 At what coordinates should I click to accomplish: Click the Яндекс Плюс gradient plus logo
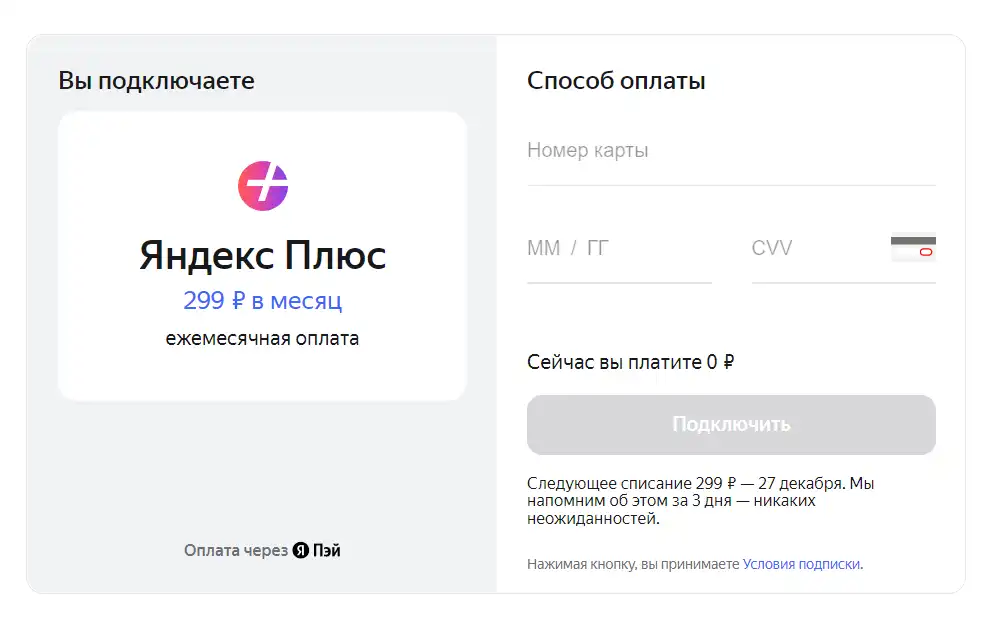tap(263, 186)
